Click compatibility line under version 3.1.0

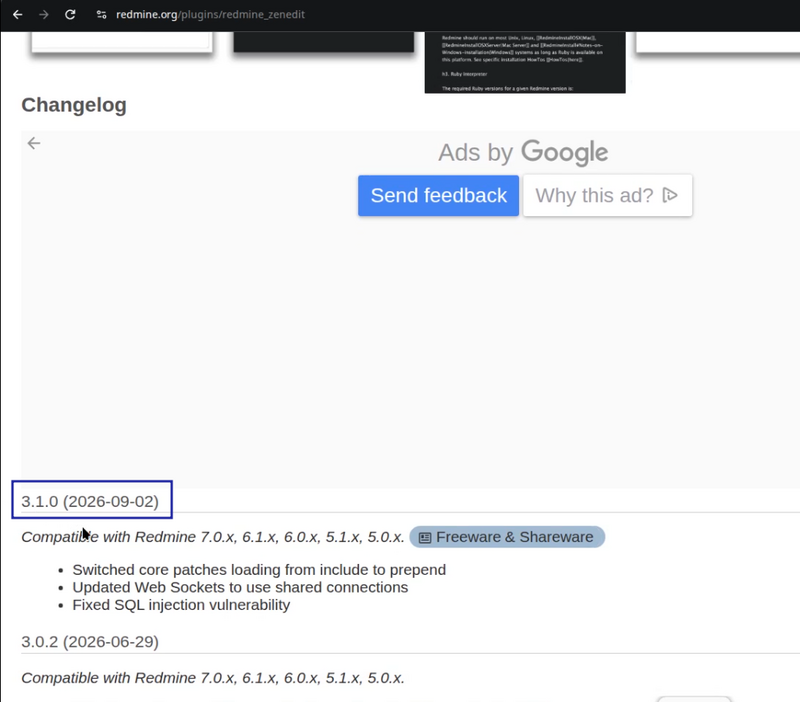213,537
